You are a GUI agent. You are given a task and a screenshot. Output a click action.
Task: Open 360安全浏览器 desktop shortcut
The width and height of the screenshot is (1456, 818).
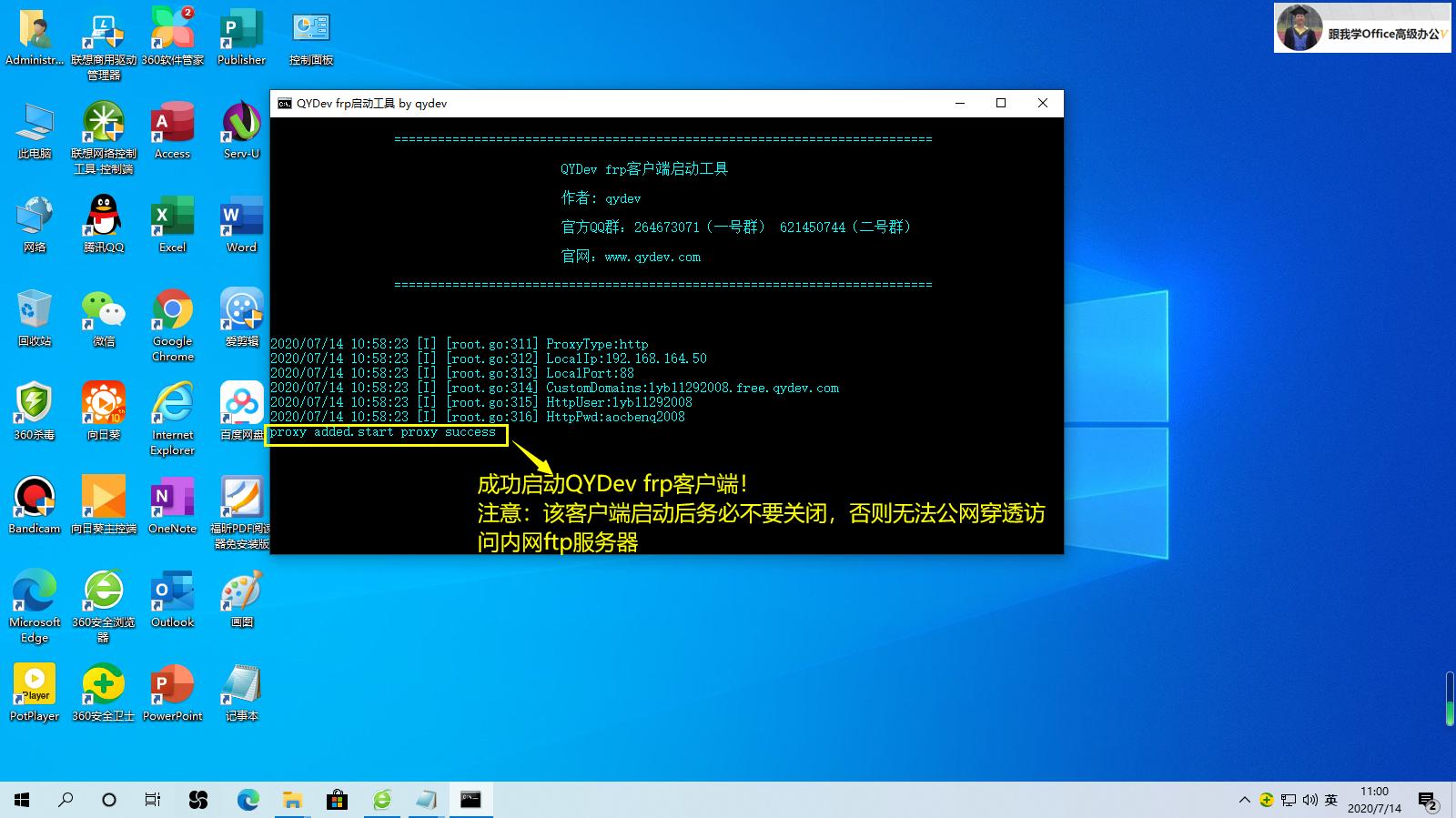(x=104, y=607)
